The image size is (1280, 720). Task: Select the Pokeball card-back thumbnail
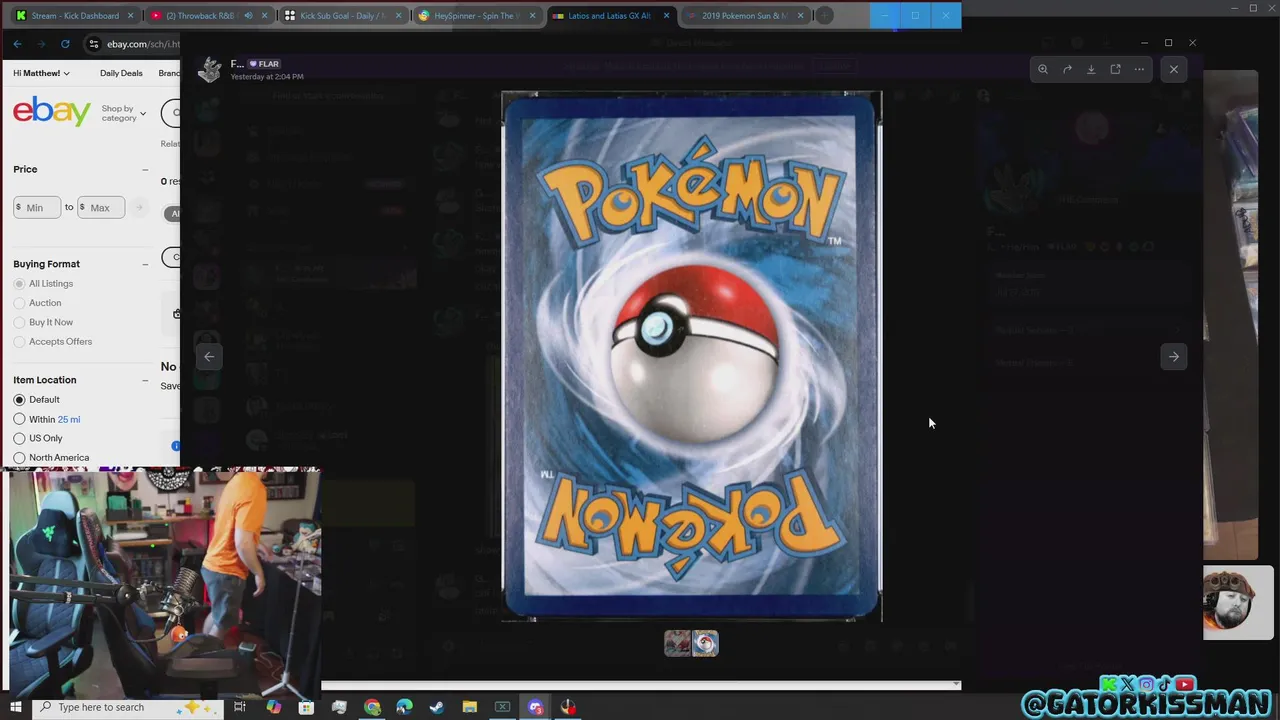tap(705, 643)
